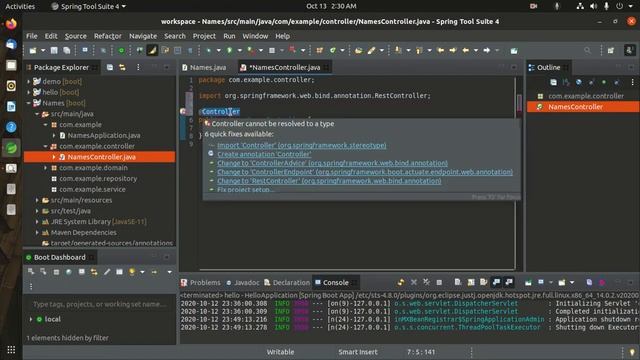Screen dimensions: 640x360
Task: Switch to the Javadoc tab
Action: tap(242, 282)
